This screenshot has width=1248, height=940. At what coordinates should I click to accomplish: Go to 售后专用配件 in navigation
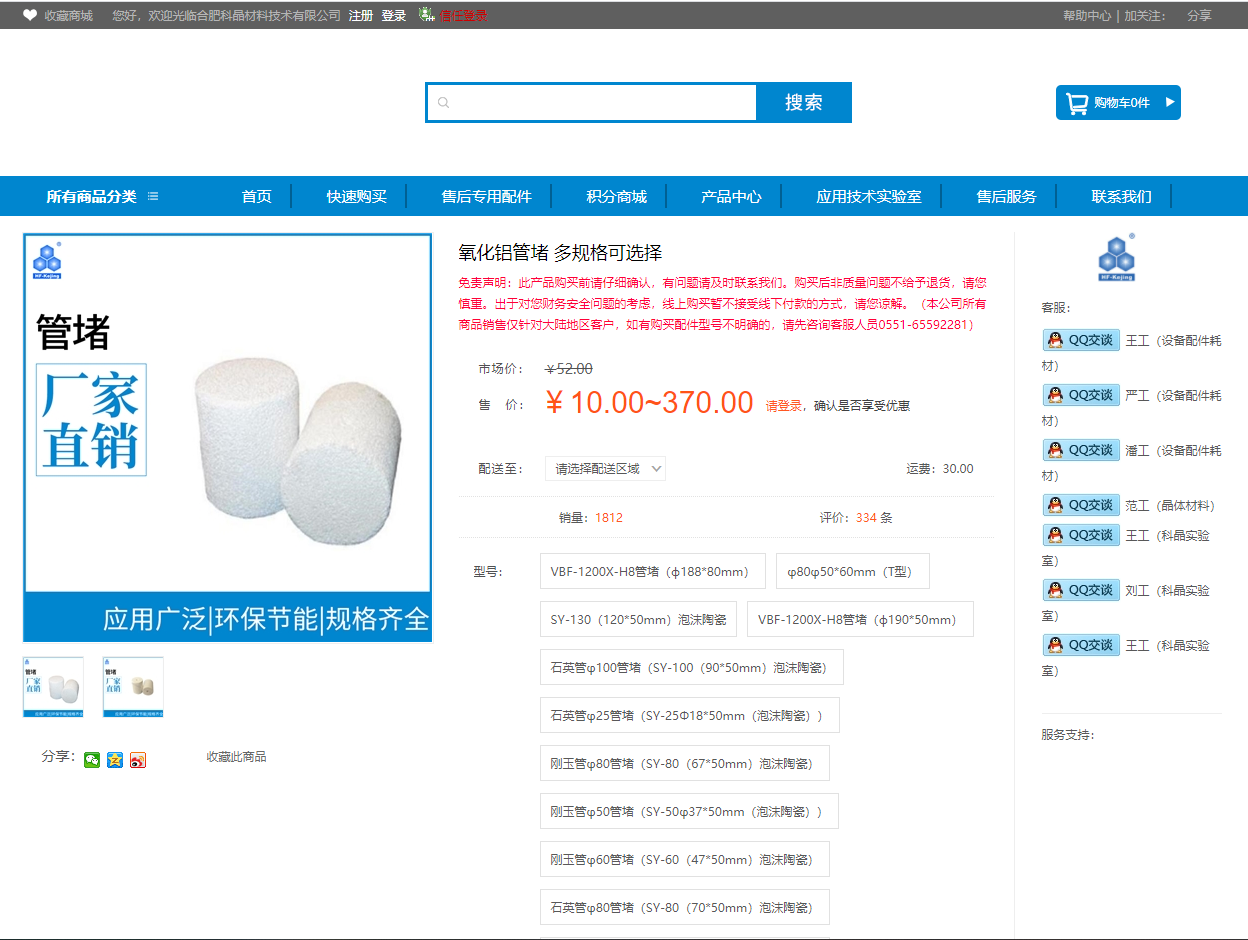pos(486,197)
